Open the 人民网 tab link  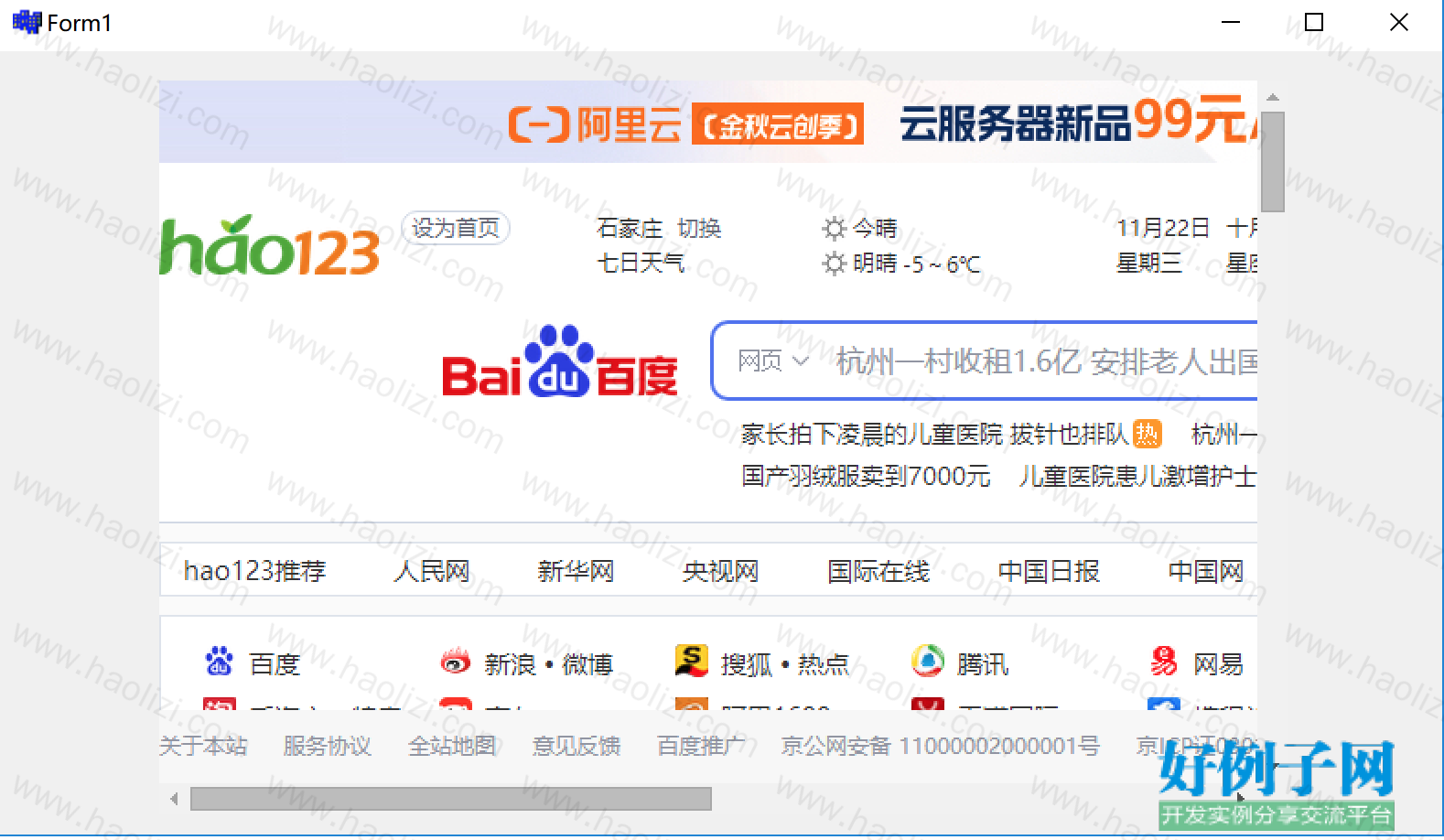pos(432,571)
